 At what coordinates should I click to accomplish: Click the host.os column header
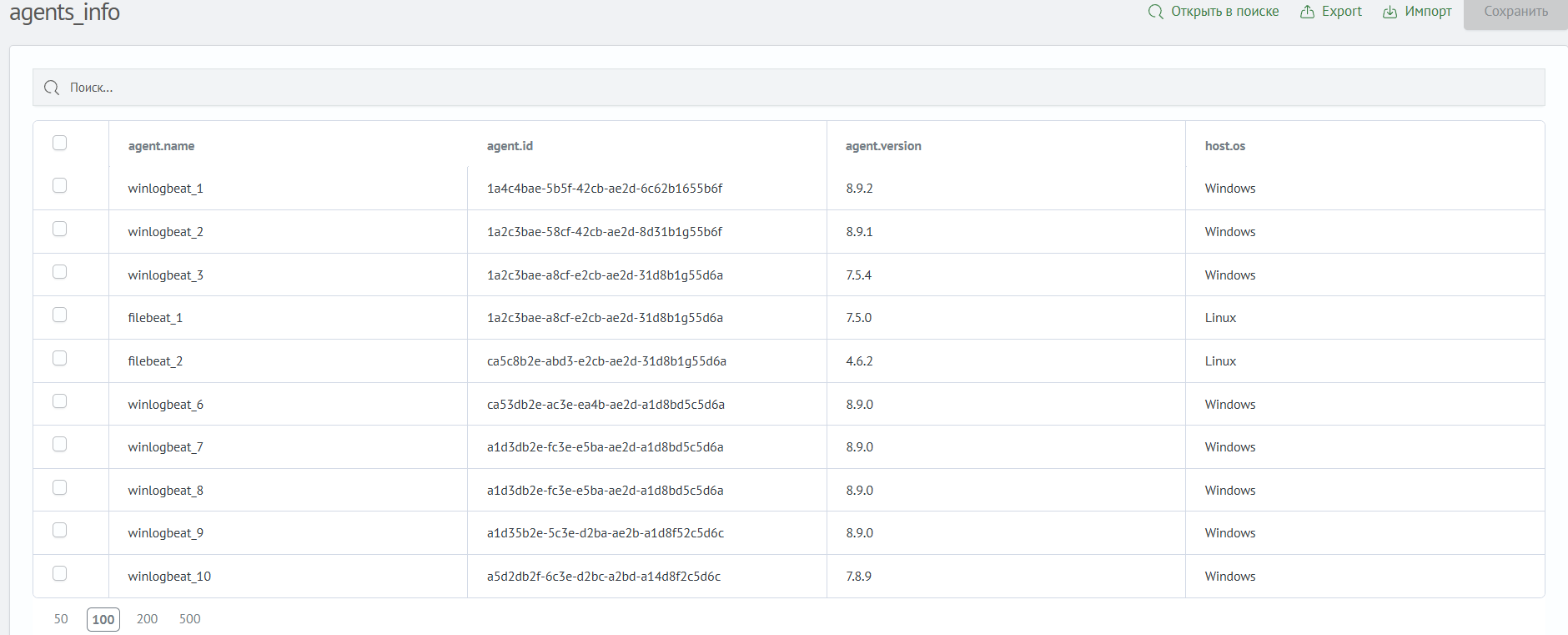[x=1224, y=146]
